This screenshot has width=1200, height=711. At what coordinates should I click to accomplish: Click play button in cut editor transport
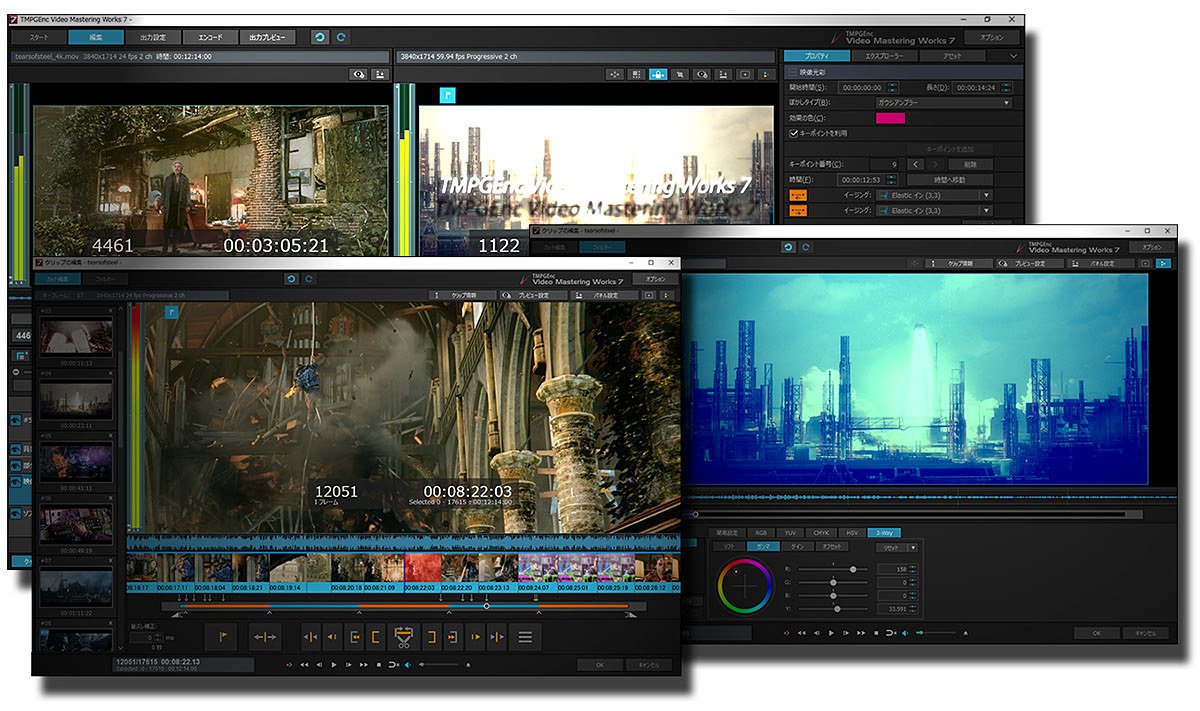(334, 664)
